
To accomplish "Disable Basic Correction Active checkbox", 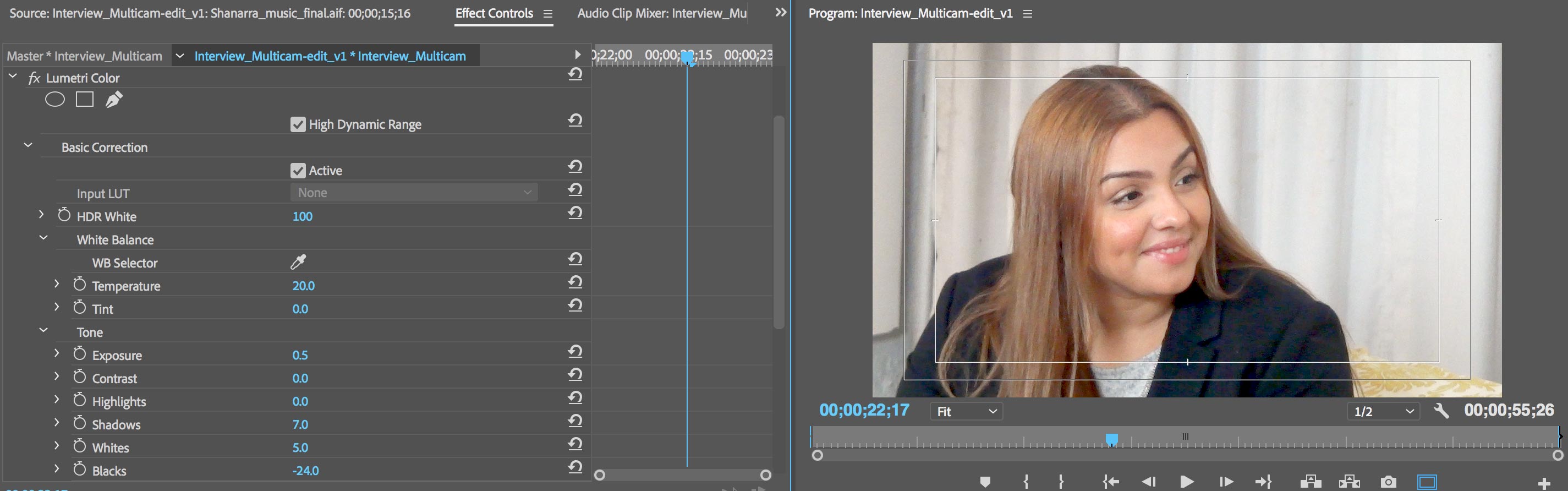I will [298, 171].
